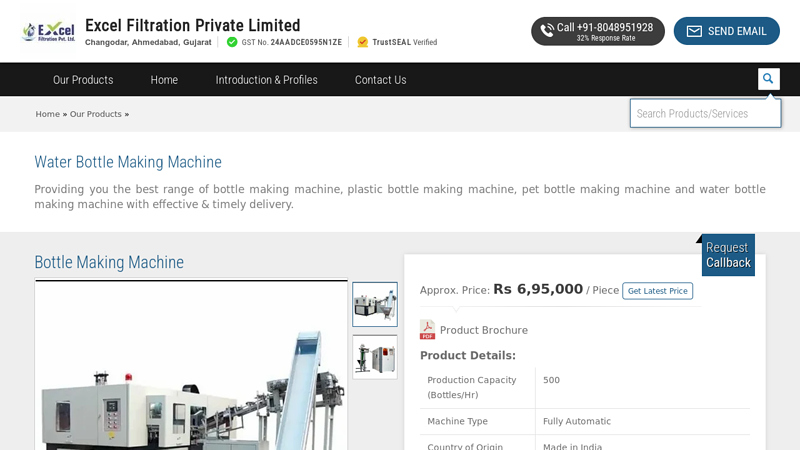Click the Our Products breadcrumb link
This screenshot has height=450, width=800.
click(x=95, y=114)
